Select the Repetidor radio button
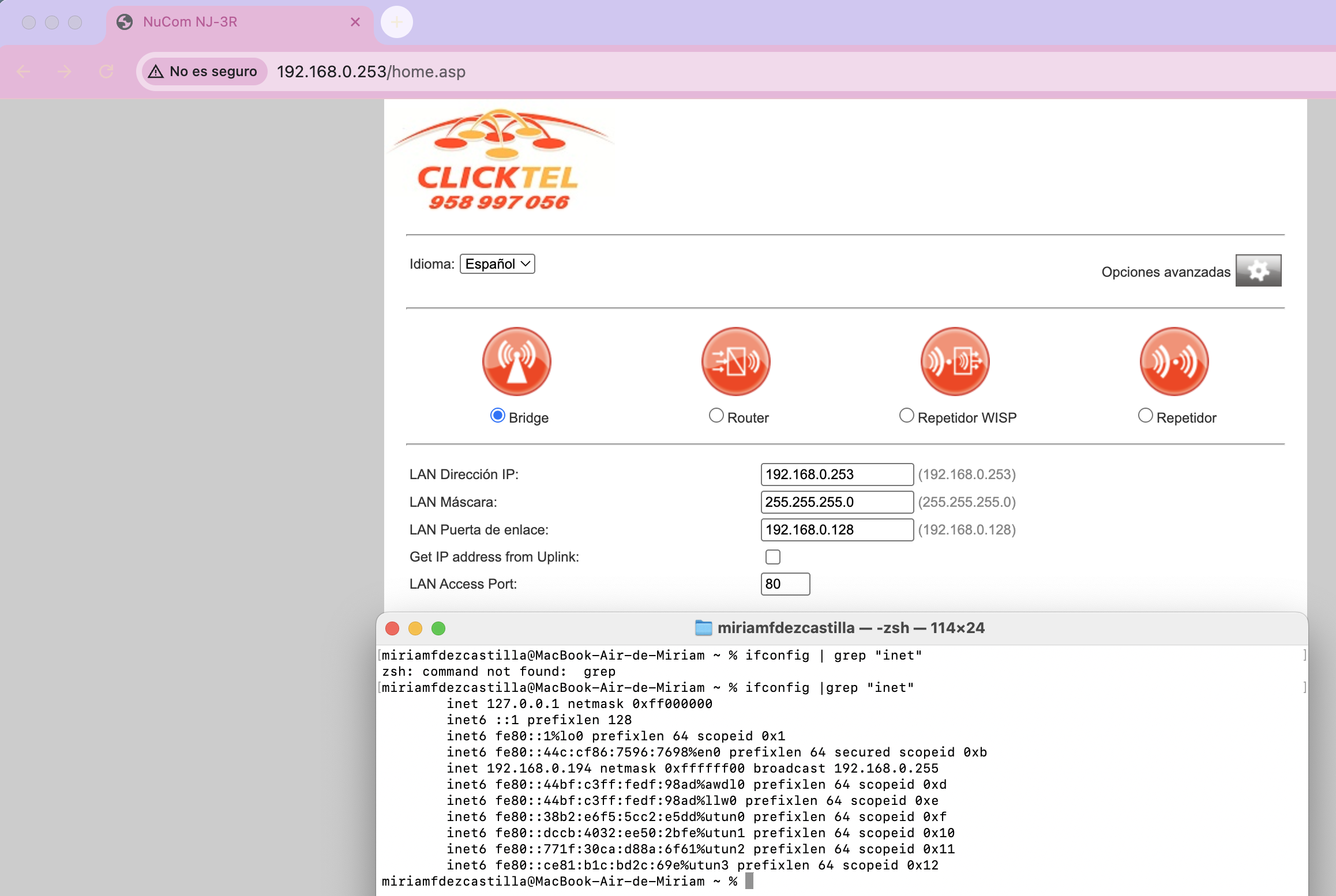This screenshot has width=1336, height=896. click(1145, 415)
